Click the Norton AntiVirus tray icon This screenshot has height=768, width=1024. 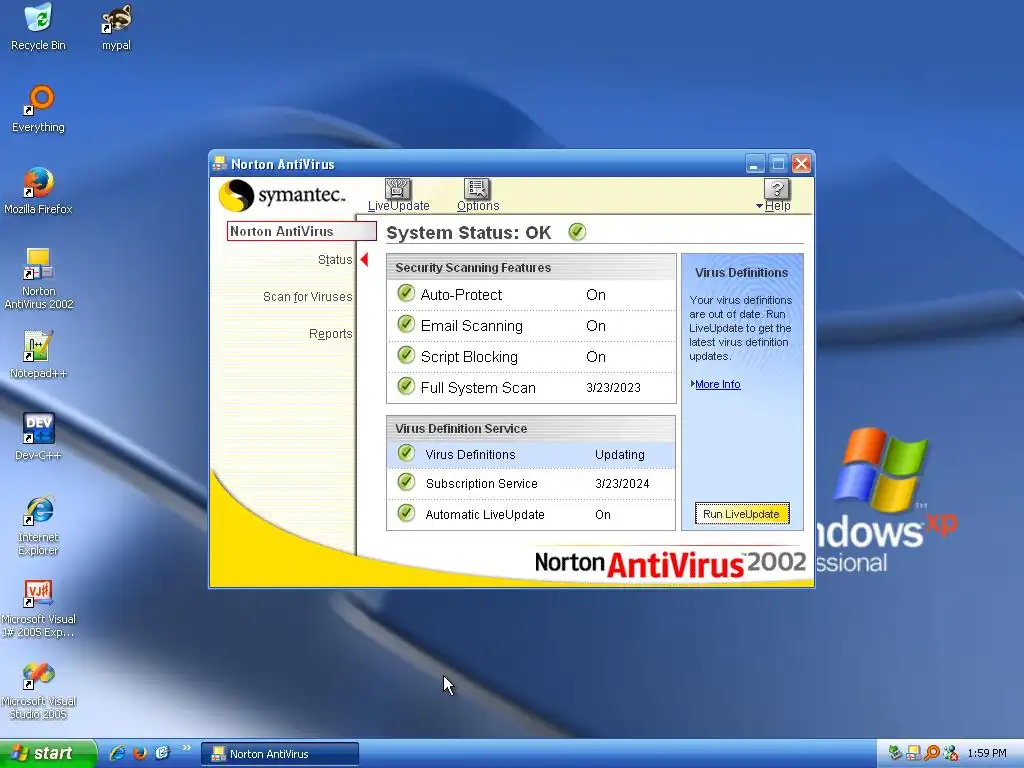(x=914, y=753)
